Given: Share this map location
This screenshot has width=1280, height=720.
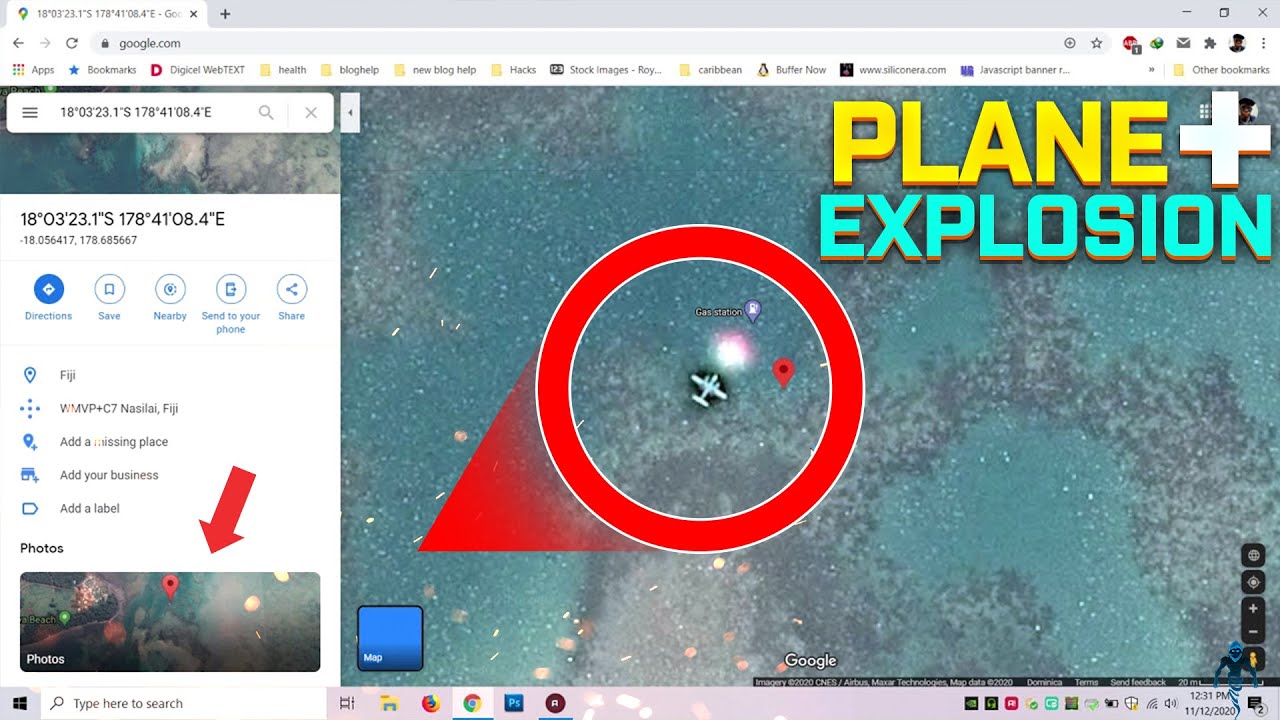Looking at the screenshot, I should [291, 298].
